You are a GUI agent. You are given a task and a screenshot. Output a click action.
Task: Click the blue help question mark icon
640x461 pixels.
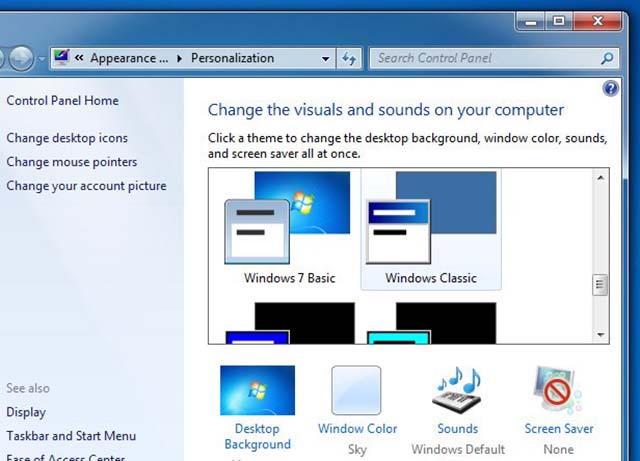point(611,89)
